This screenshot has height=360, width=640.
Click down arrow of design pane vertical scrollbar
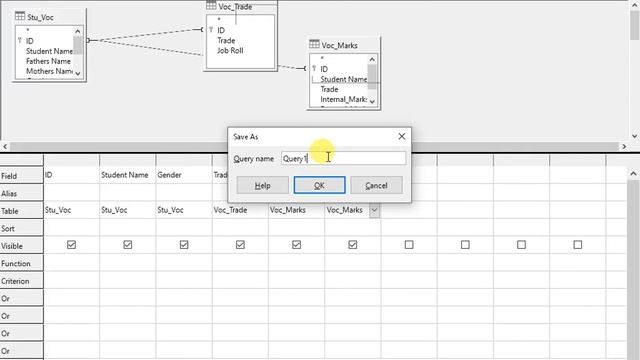tap(634, 136)
